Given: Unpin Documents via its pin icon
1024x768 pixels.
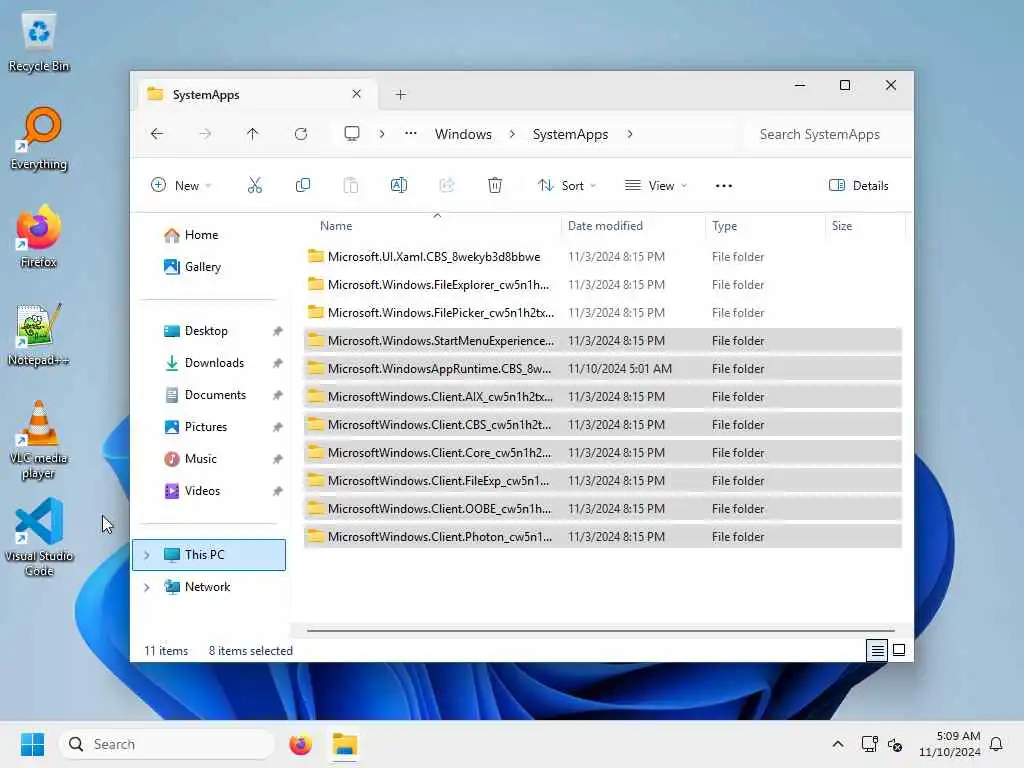Looking at the screenshot, I should [x=278, y=395].
